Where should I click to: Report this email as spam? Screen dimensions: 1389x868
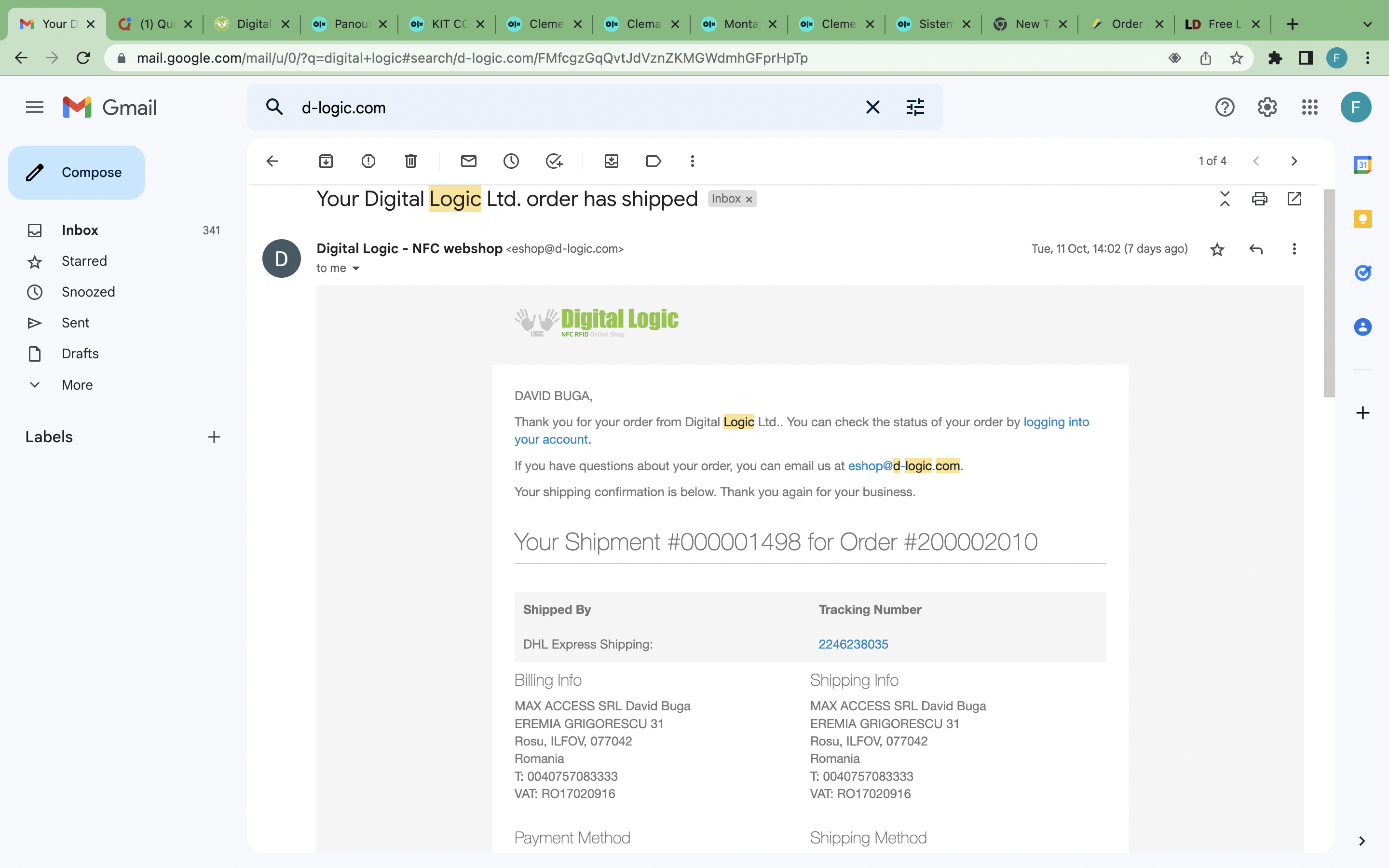368,162
